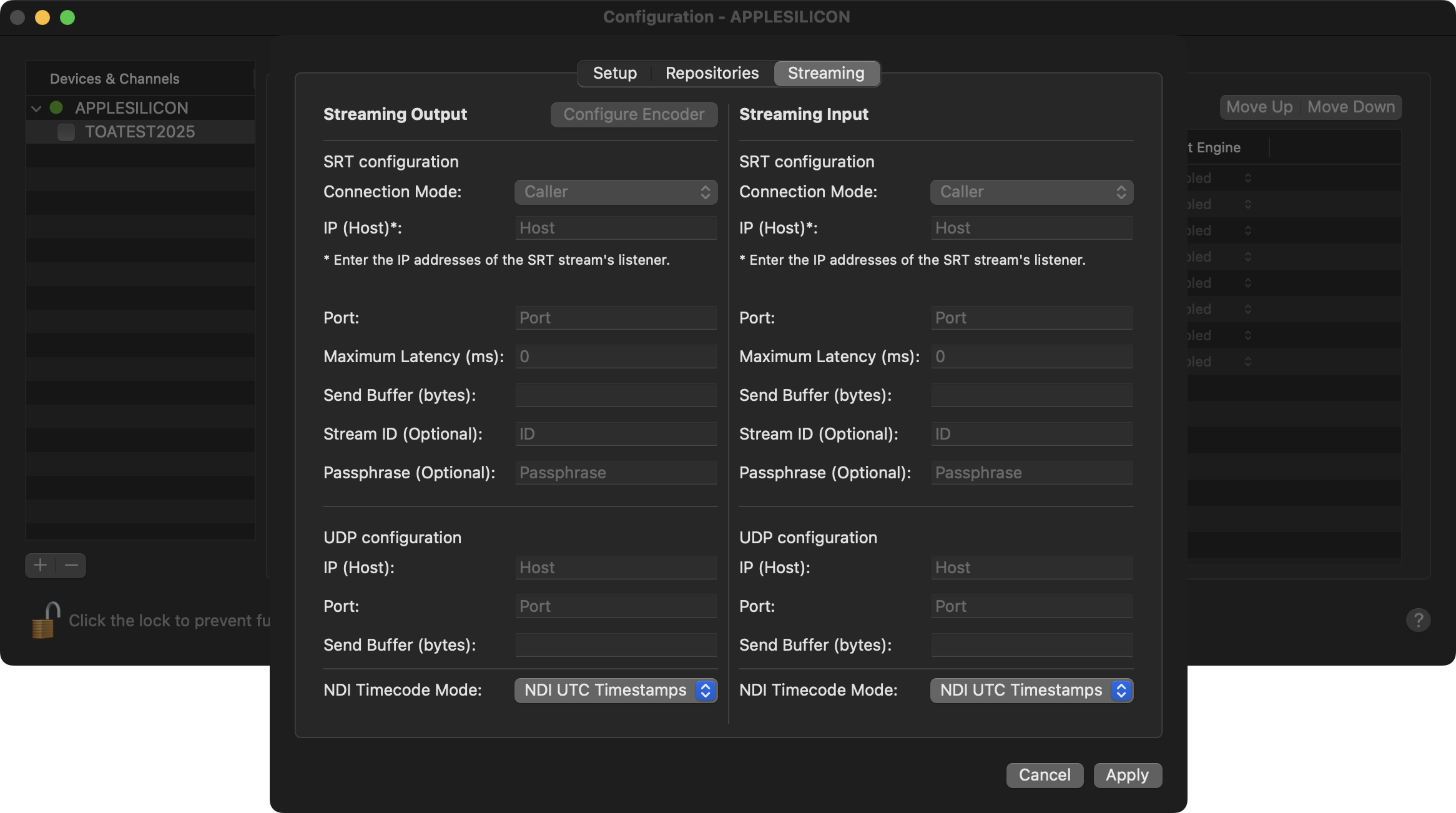Click the green zoom window button
Screen dimensions: 1456x813
(67, 17)
